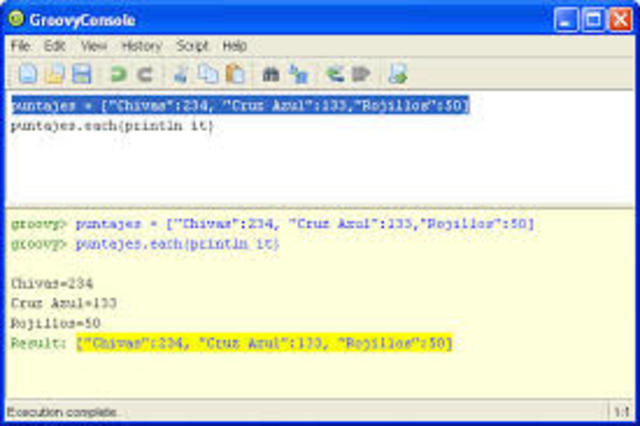
Task: Click the Open file folder icon
Action: [x=55, y=74]
